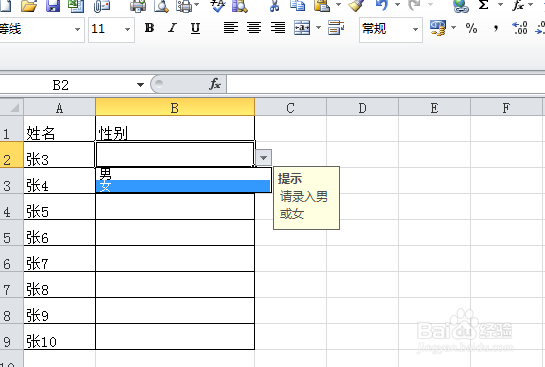Screen dimensions: 545x367
Task: Select column E header
Action: (x=434, y=108)
